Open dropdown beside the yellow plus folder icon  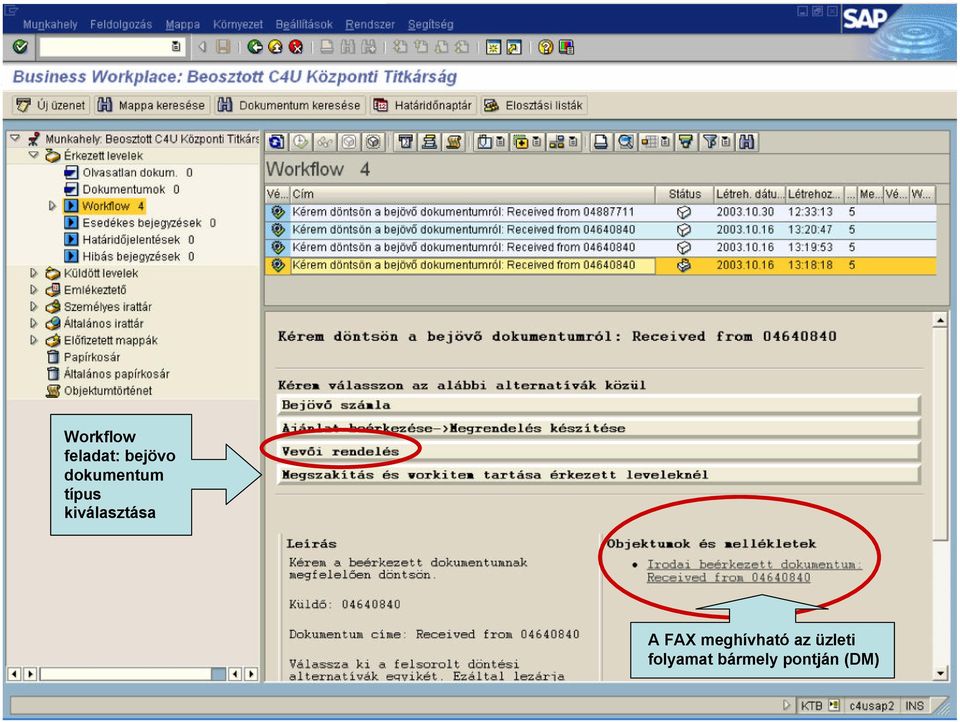[536, 142]
